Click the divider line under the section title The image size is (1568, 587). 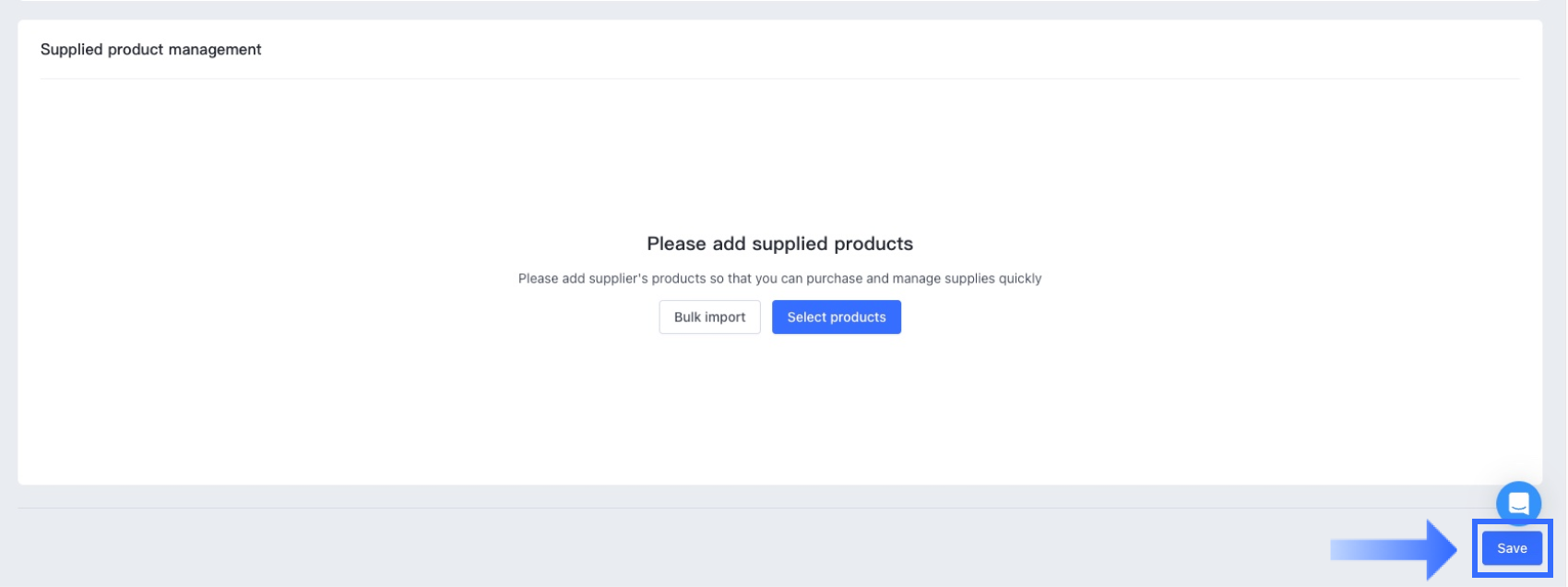click(x=779, y=78)
